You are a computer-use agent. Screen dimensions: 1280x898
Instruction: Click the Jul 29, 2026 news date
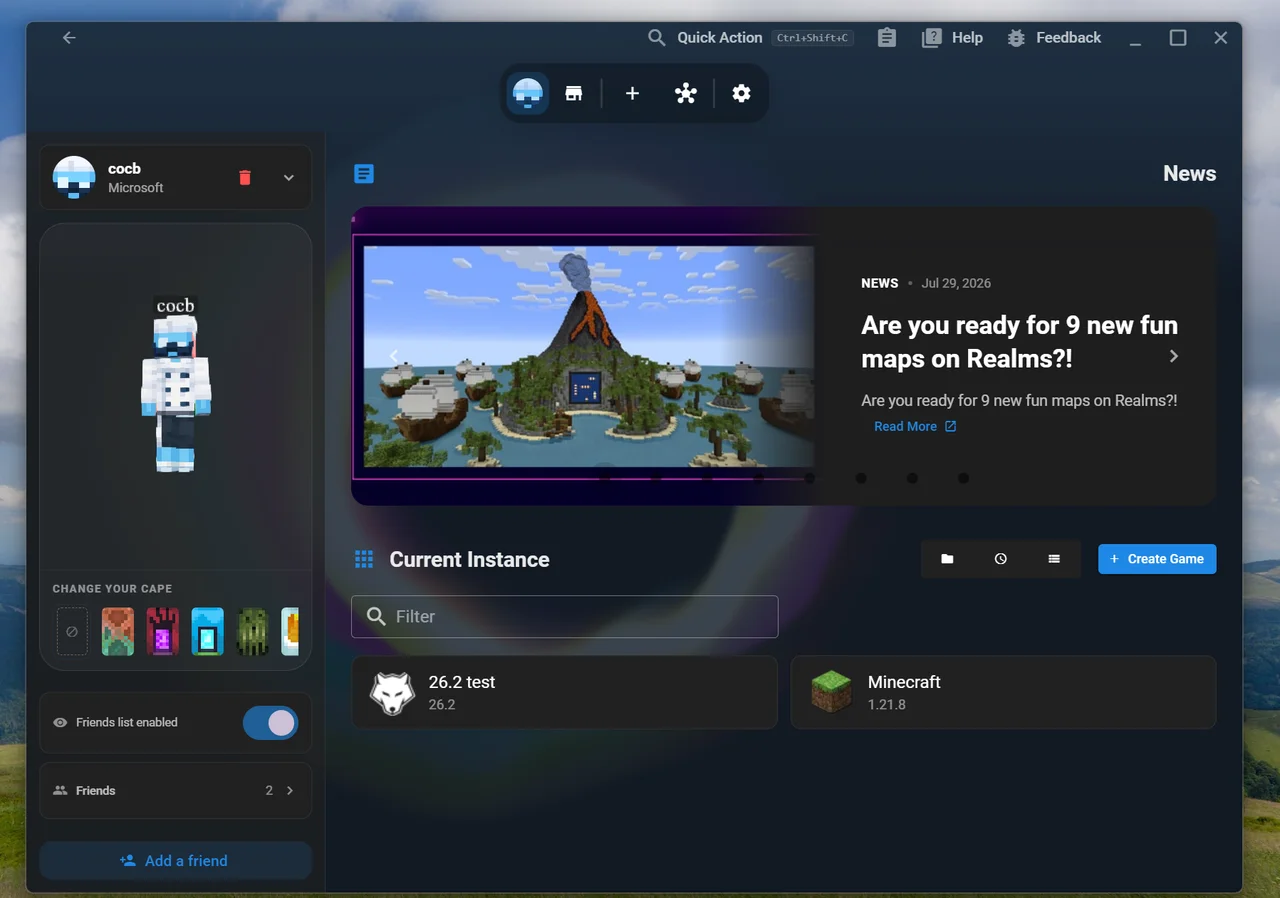click(956, 284)
